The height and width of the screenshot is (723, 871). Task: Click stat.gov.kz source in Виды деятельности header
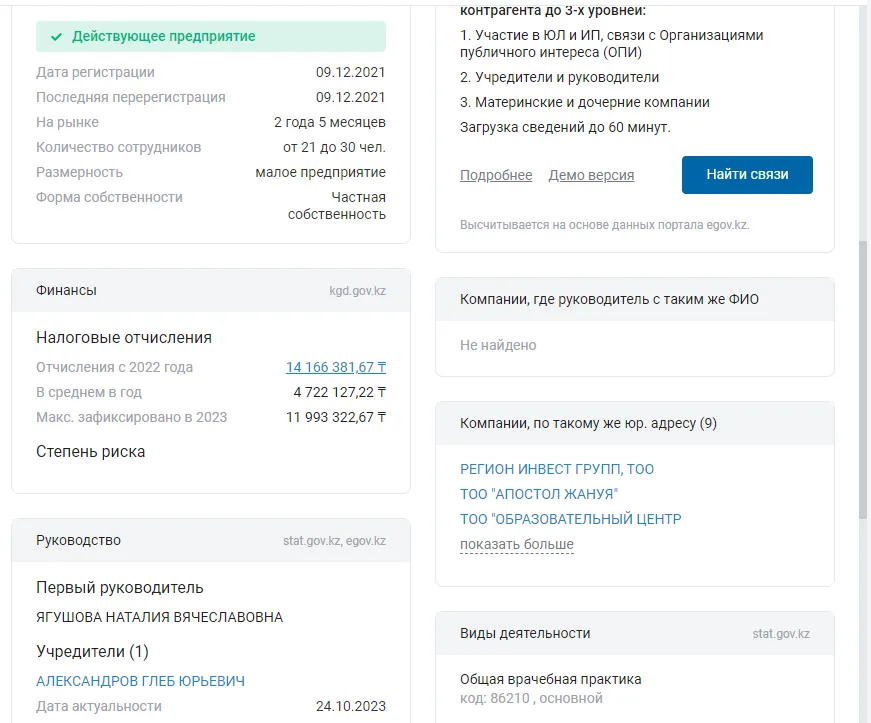coord(781,634)
